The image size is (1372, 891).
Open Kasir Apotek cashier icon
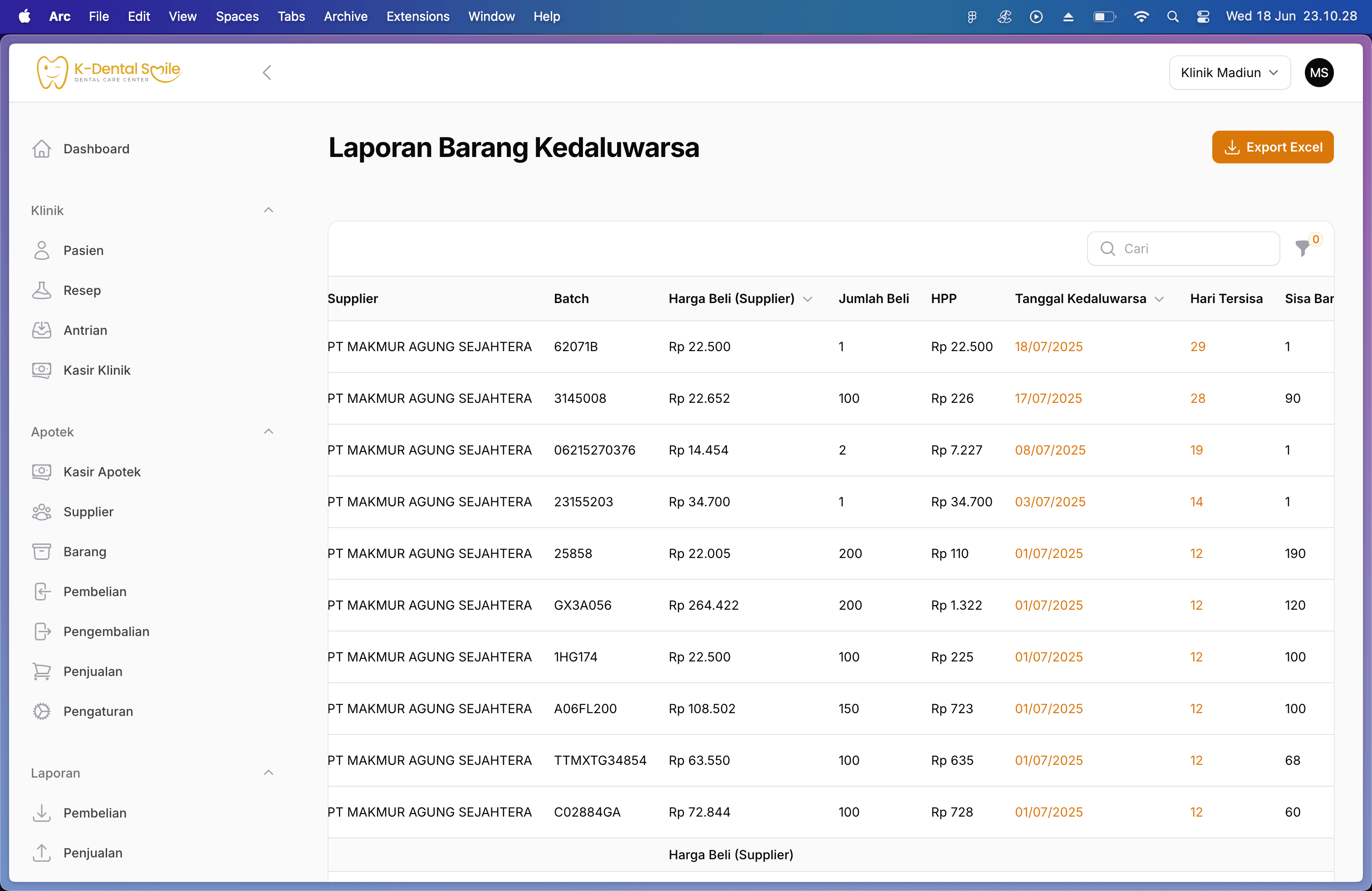pos(41,472)
